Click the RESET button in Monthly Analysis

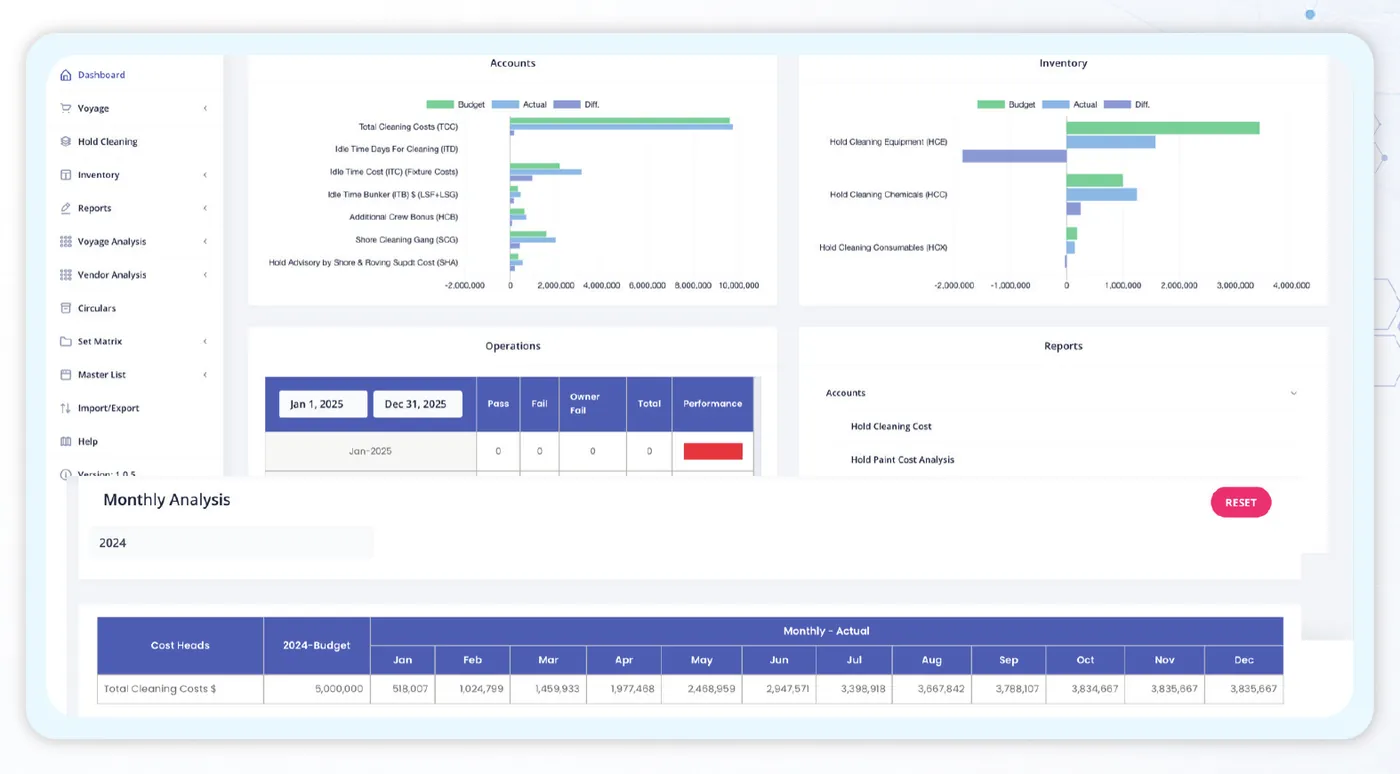click(x=1241, y=503)
